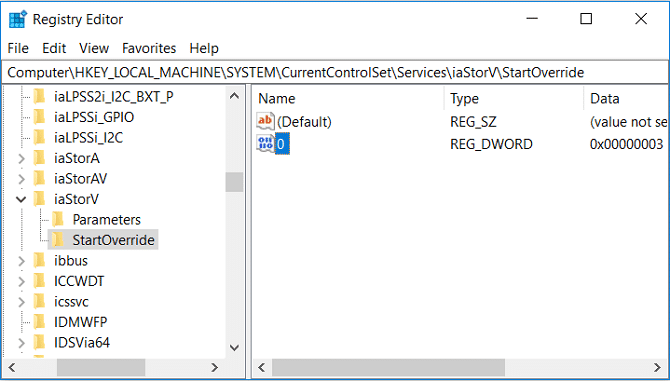Select the Parameters subkey label
Screen dimensions: 670x381
point(106,220)
